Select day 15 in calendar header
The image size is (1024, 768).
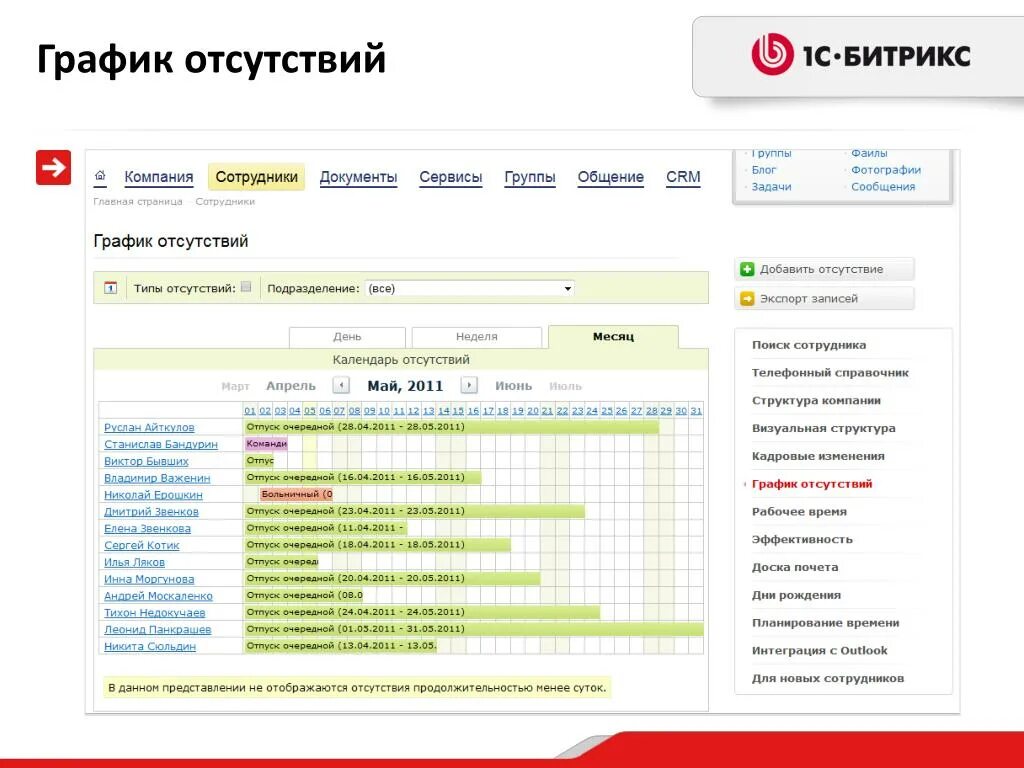[x=458, y=411]
